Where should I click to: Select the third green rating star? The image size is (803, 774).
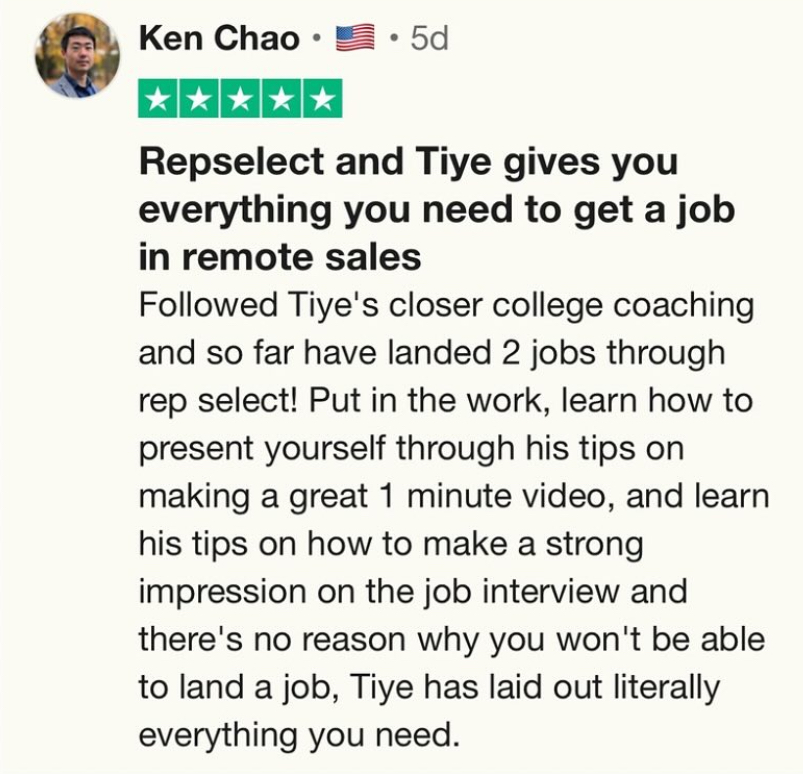(240, 98)
